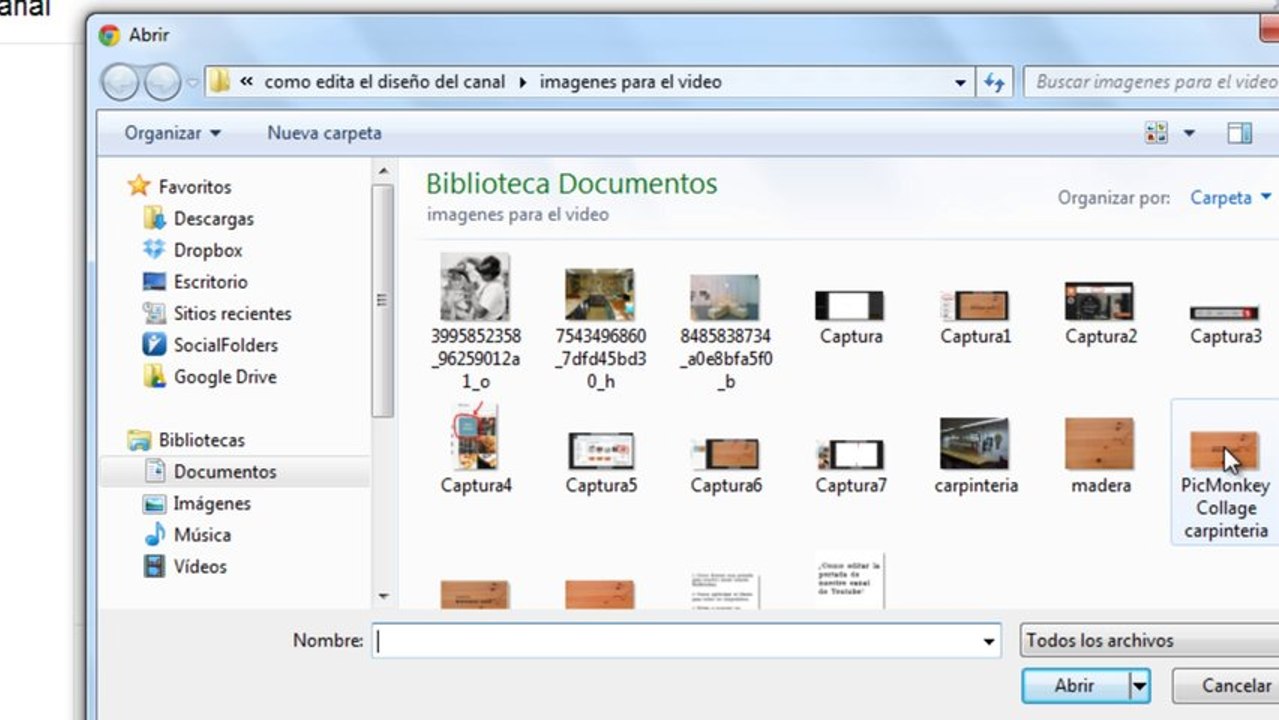Open the Organizar dropdown menu

(x=173, y=133)
